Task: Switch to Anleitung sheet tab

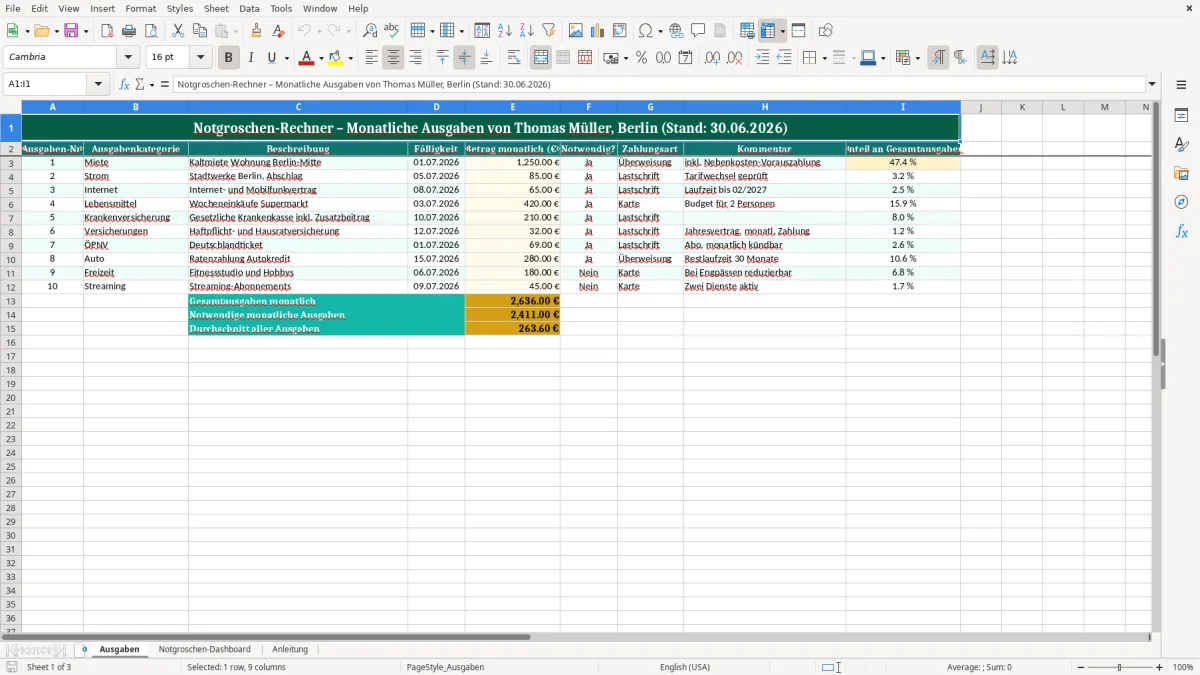Action: point(290,649)
